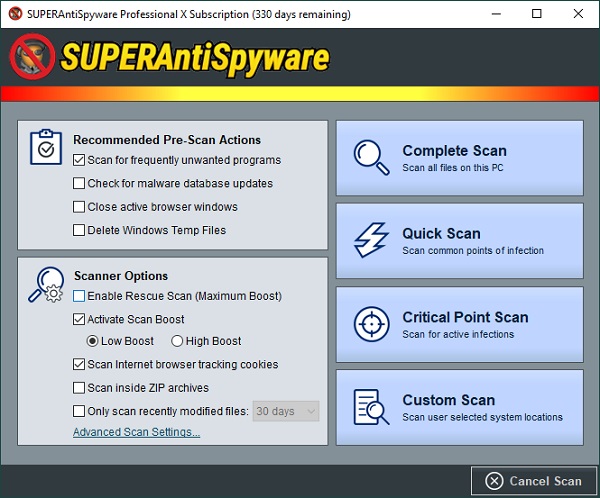Click the SUPERAntiSpyware logo in header
Image resolution: width=600 pixels, height=498 pixels.
pyautogui.click(x=169, y=57)
